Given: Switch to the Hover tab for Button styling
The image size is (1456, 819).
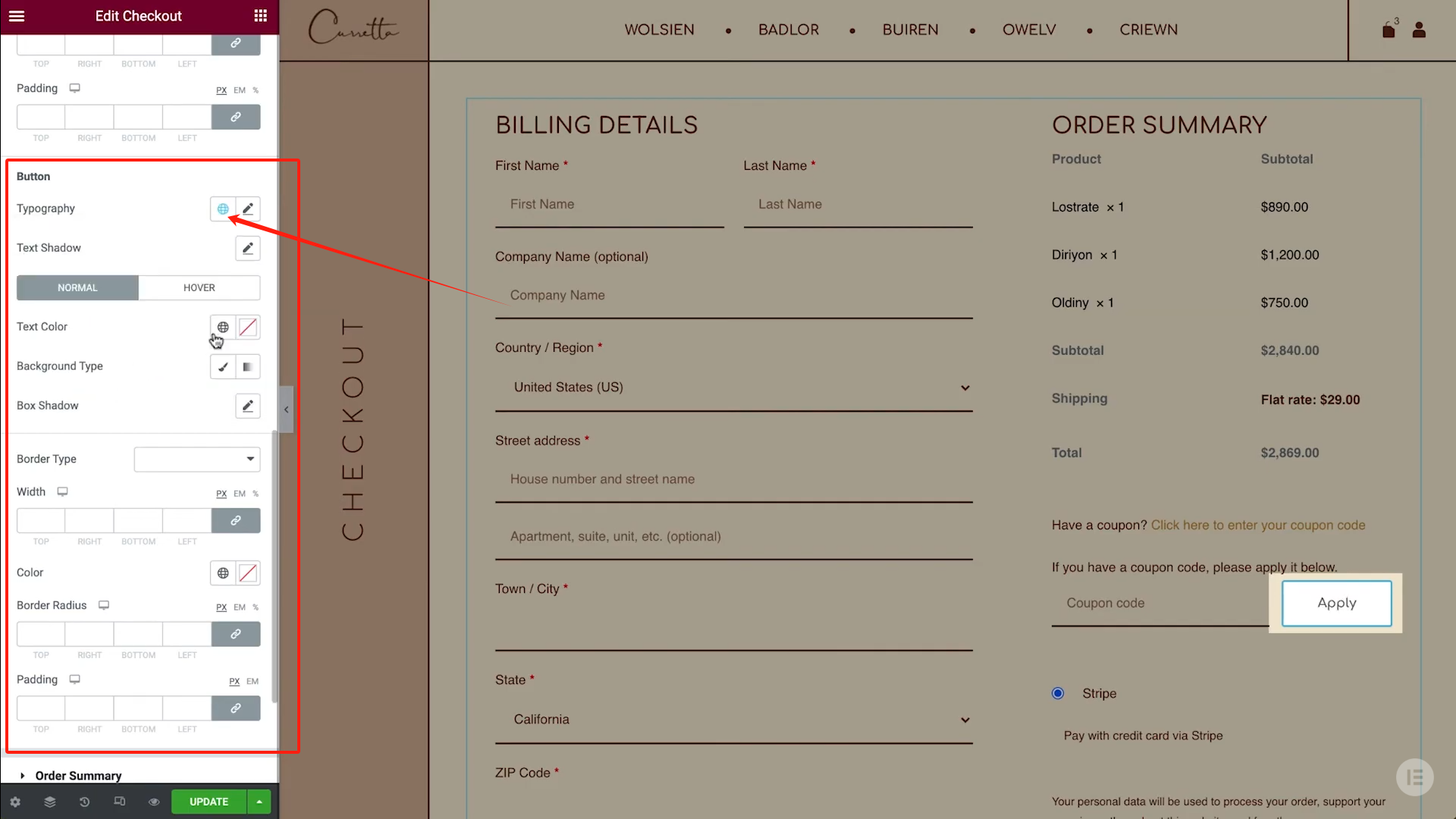Looking at the screenshot, I should click(199, 287).
